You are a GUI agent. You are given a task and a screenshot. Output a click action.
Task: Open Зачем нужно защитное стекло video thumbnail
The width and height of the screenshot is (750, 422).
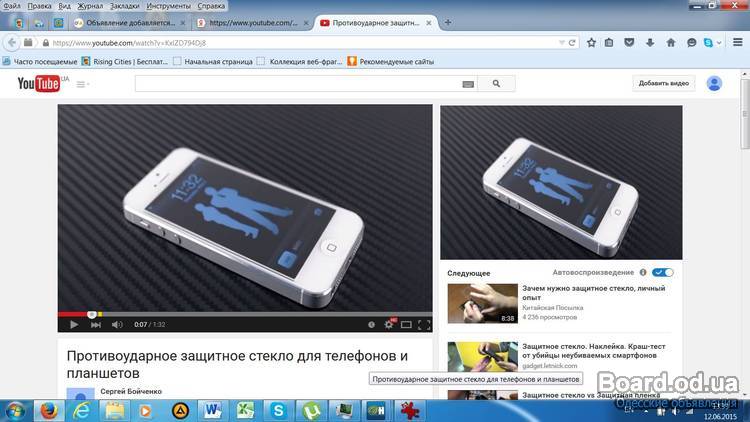[x=482, y=304]
